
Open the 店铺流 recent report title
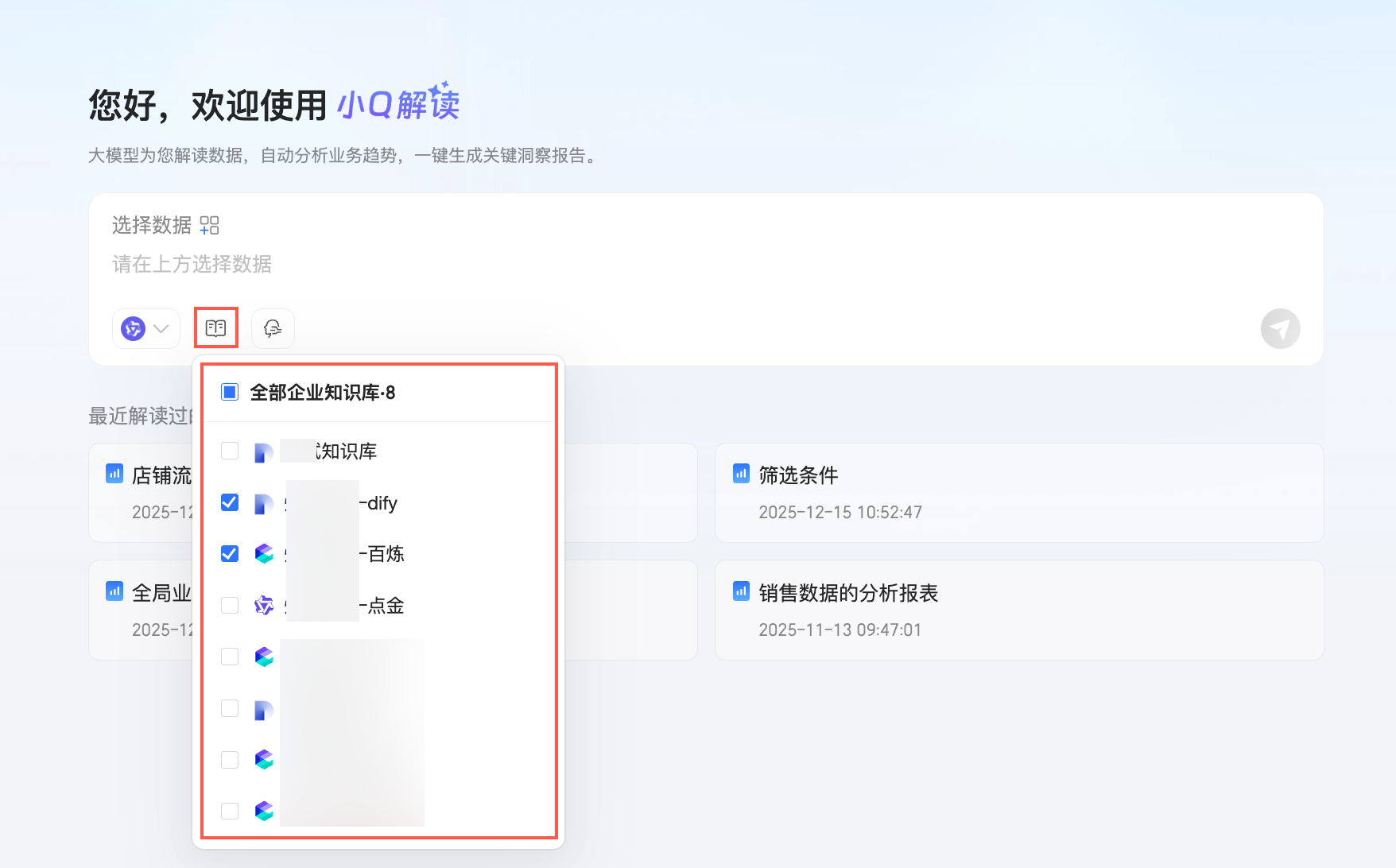click(162, 475)
